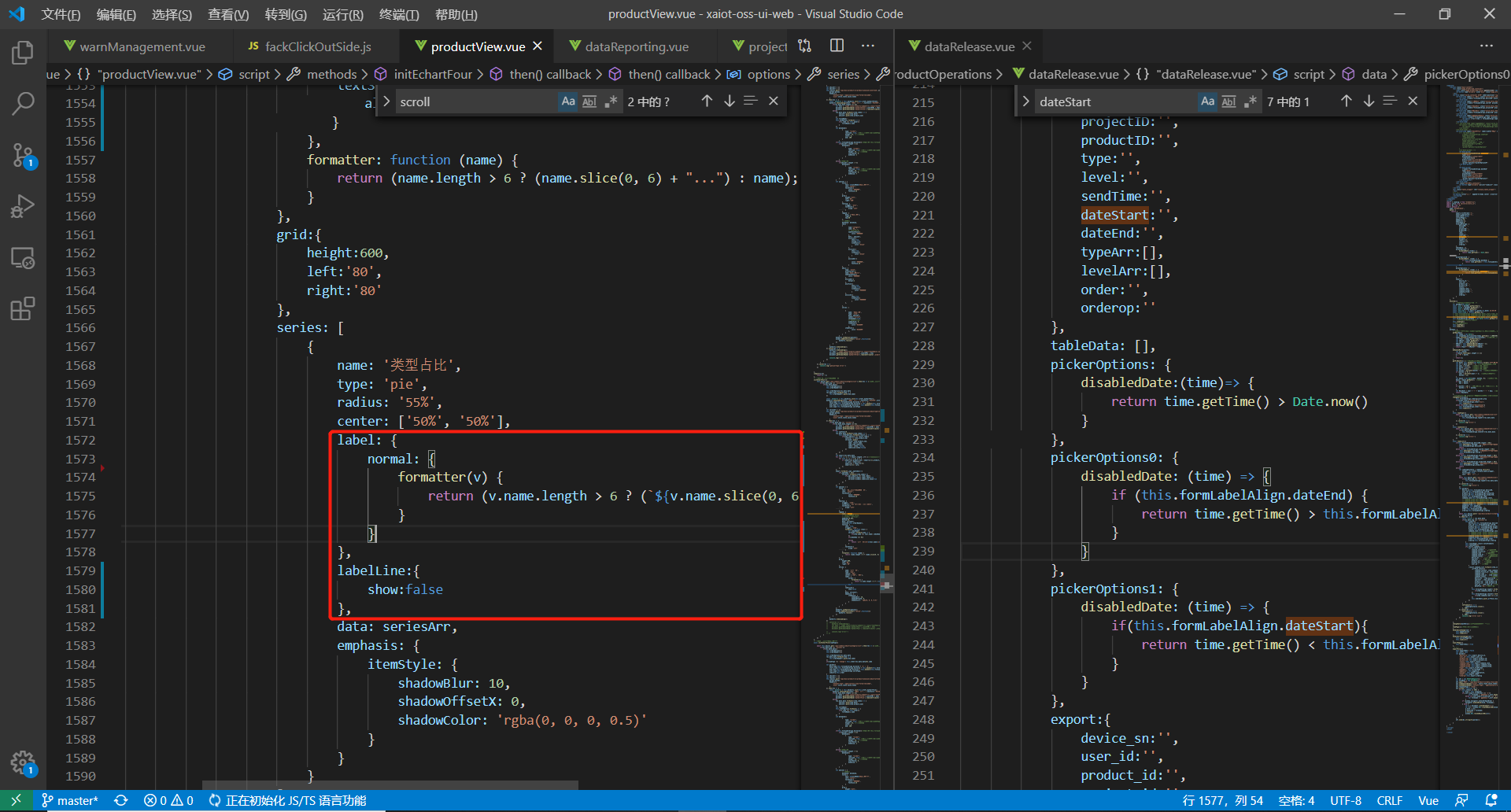The width and height of the screenshot is (1511, 812).
Task: Go to previous match in dateStart find widget
Action: click(1347, 101)
